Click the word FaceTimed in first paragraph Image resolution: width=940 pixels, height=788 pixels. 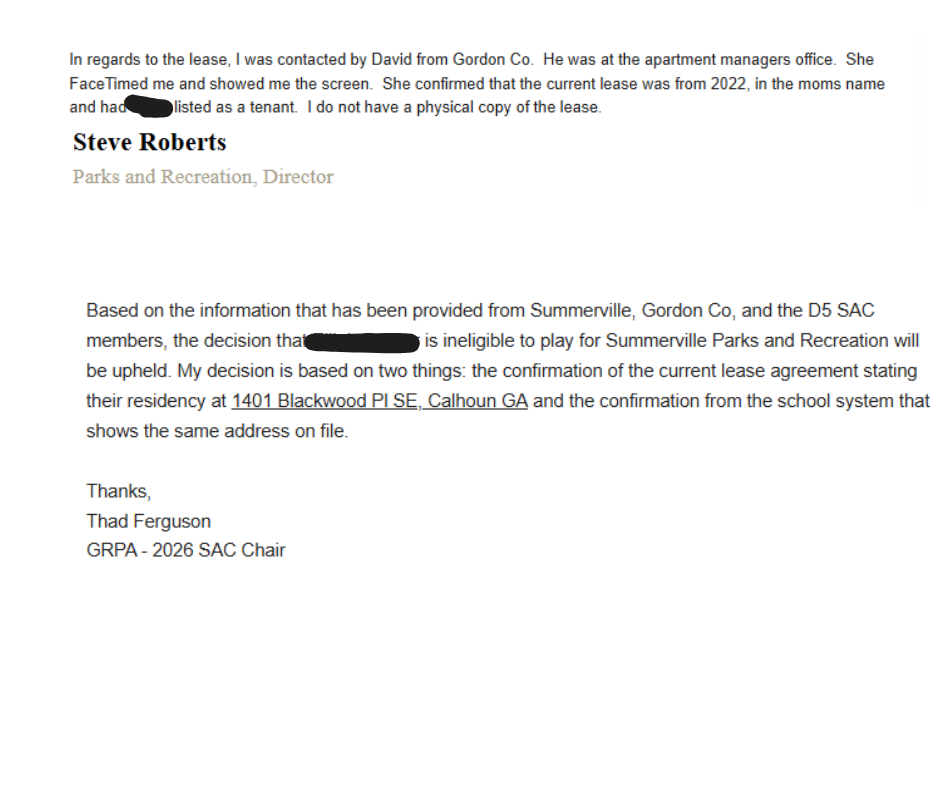click(x=109, y=84)
